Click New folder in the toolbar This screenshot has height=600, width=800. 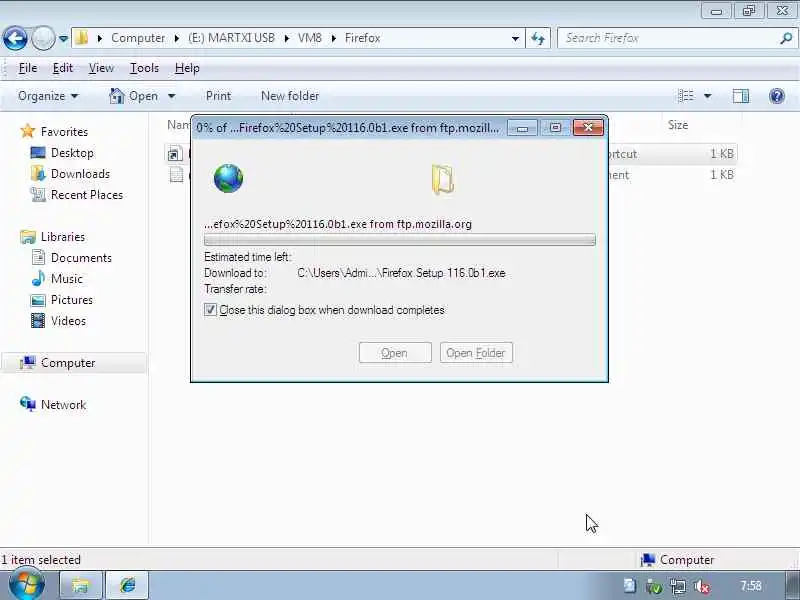pyautogui.click(x=290, y=96)
